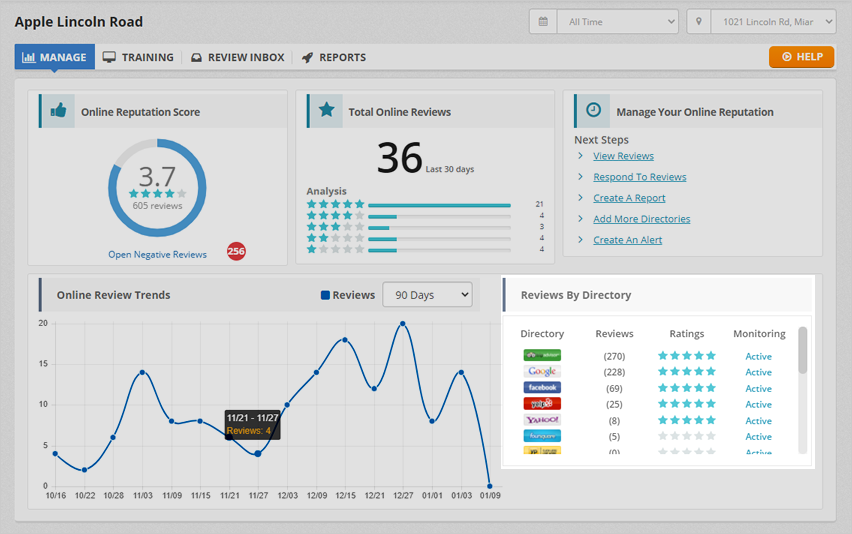Viewport: 852px width, 534px height.
Task: Open the Review Inbox tab
Action: tap(238, 57)
